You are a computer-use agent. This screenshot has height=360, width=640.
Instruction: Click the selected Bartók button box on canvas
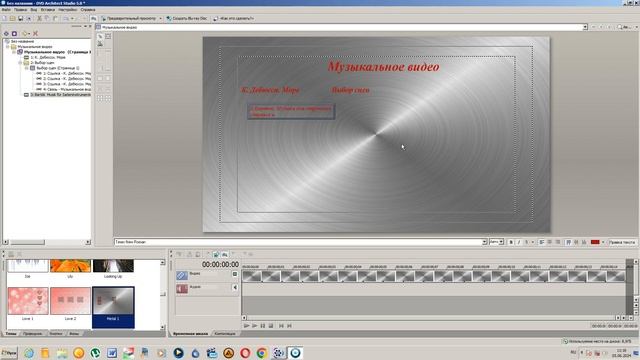coord(291,111)
